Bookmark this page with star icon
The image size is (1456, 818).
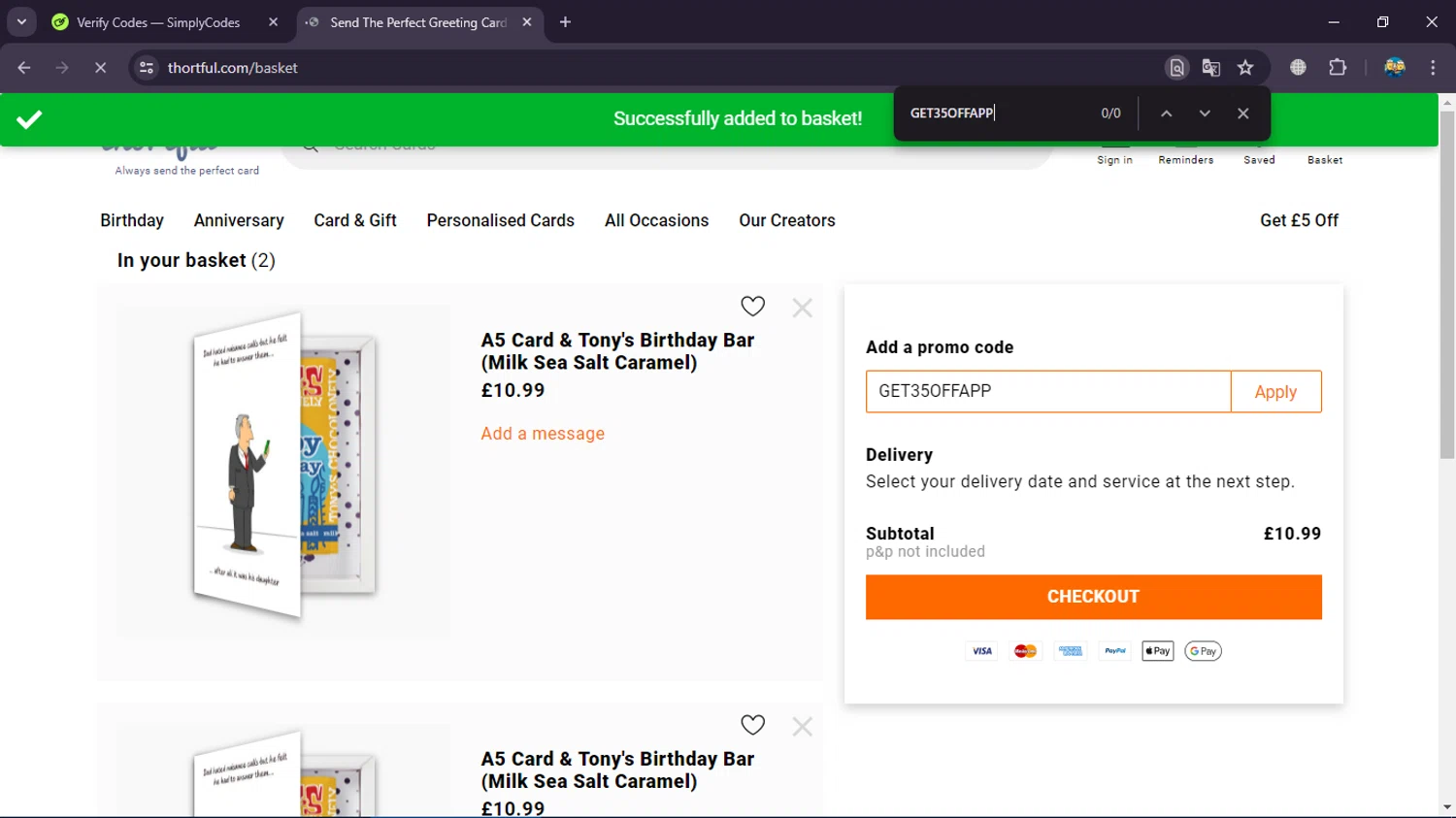[1245, 68]
